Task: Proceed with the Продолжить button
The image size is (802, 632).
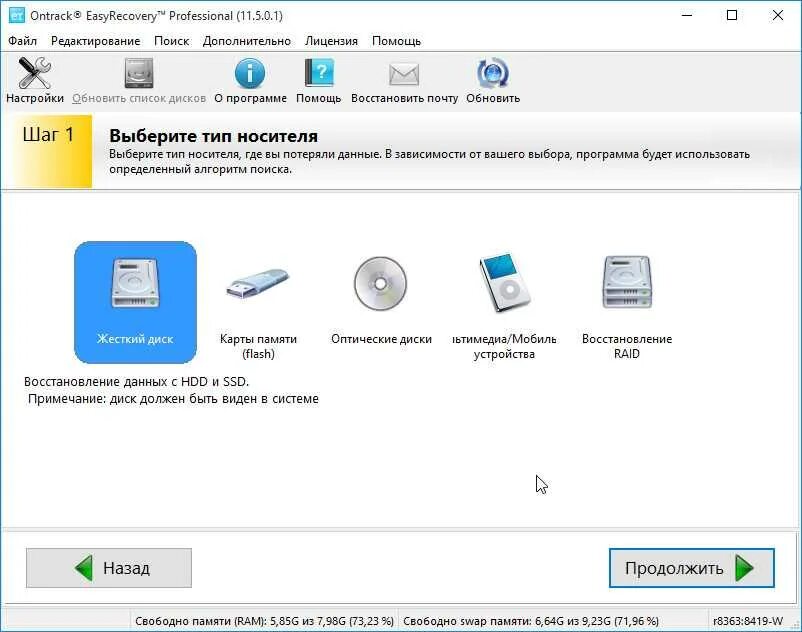Action: 692,568
